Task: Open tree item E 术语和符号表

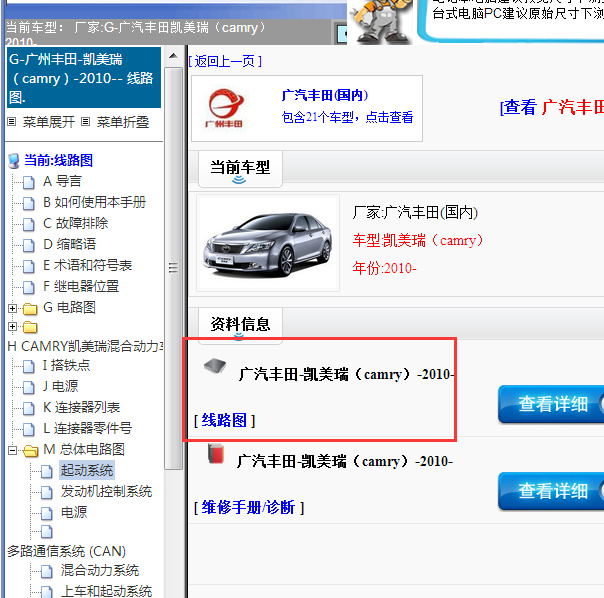Action: (x=87, y=265)
